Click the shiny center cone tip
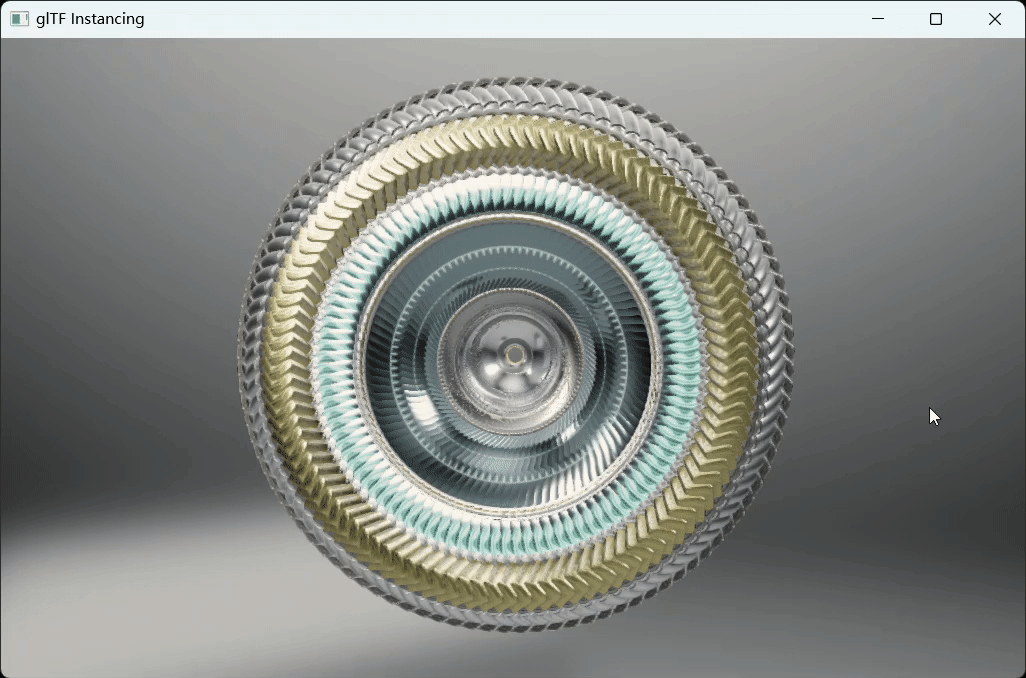This screenshot has width=1026, height=678. pyautogui.click(x=516, y=353)
